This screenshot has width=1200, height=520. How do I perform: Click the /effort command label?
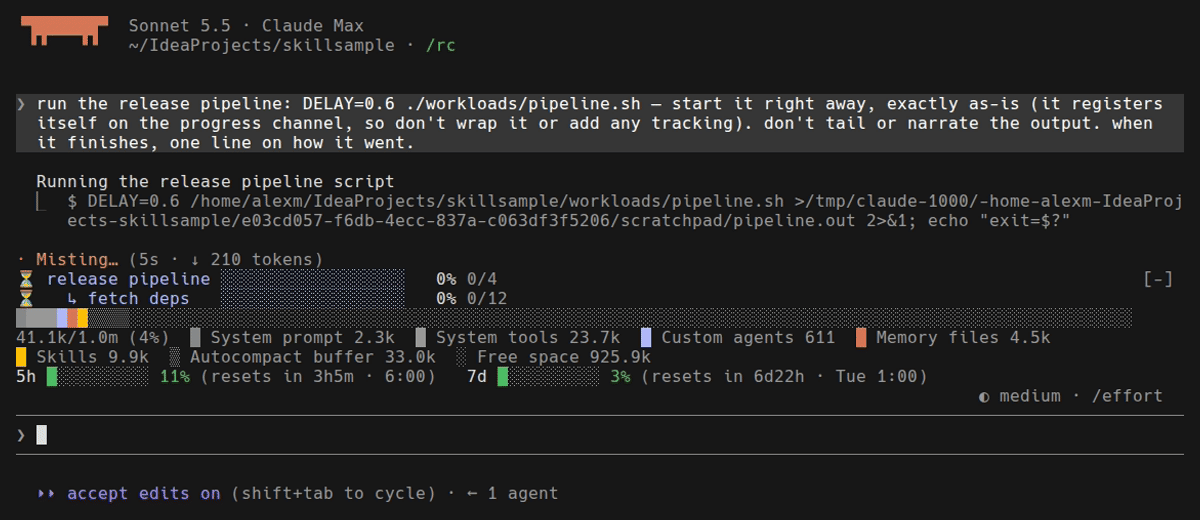point(1127,396)
